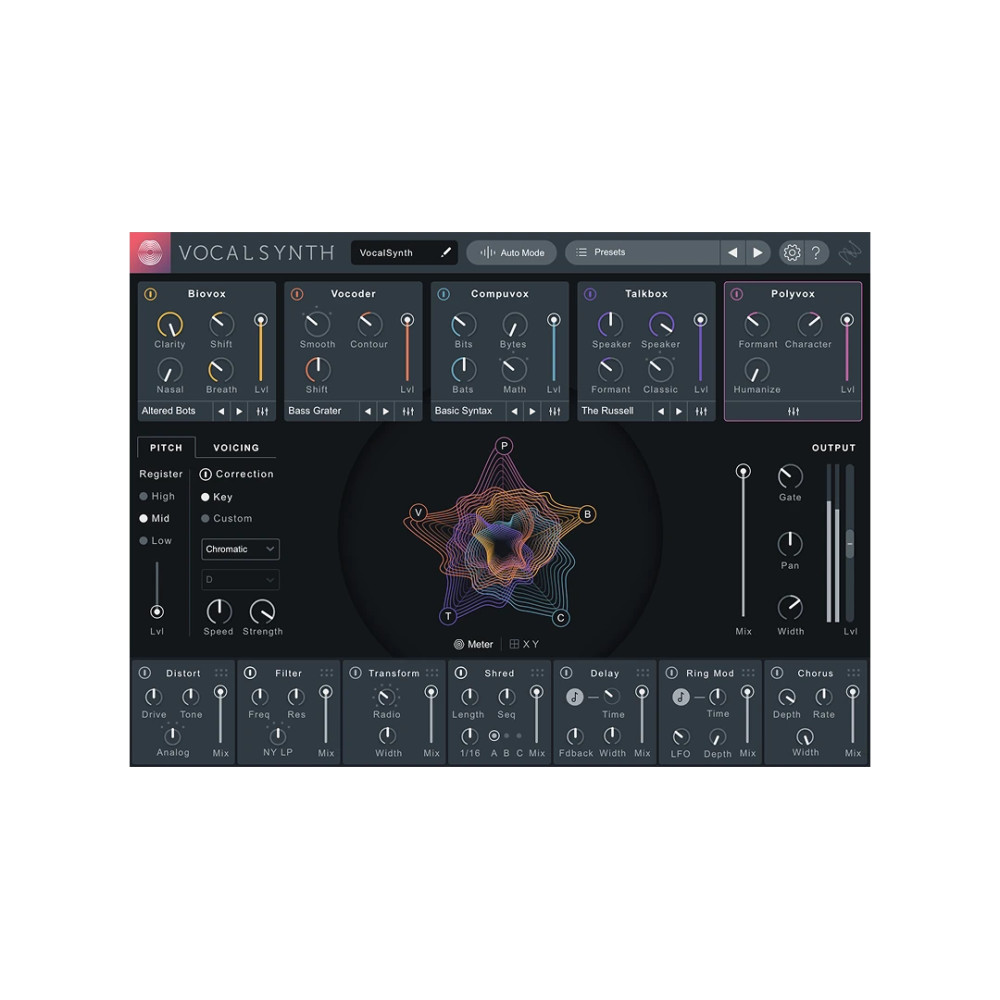Select Shred pattern A
This screenshot has width=1000, height=1000.
click(494, 736)
